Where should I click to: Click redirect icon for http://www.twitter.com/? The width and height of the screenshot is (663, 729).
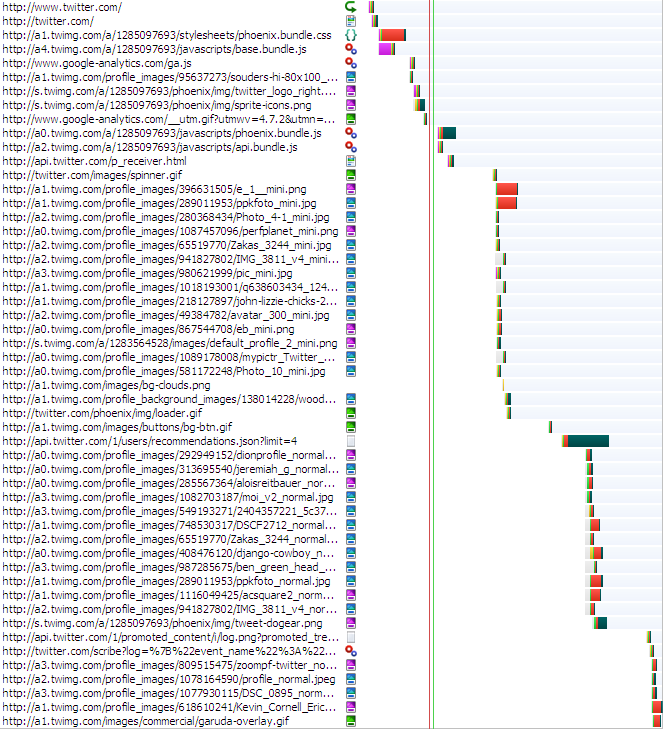point(351,7)
